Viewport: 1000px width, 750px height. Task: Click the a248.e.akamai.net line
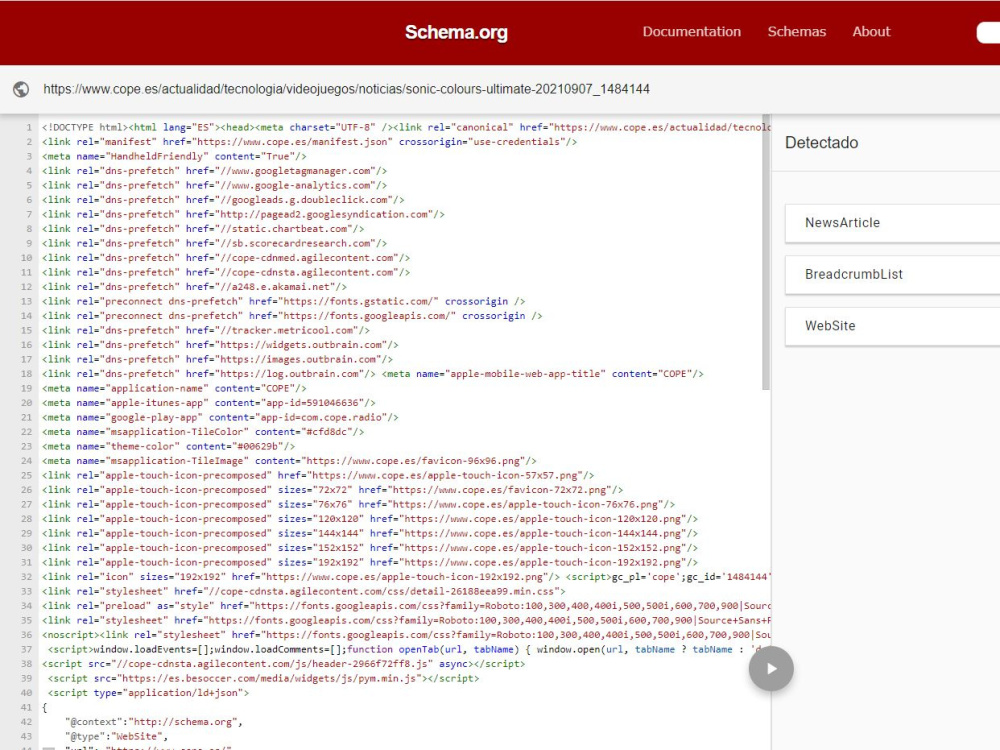coord(195,287)
